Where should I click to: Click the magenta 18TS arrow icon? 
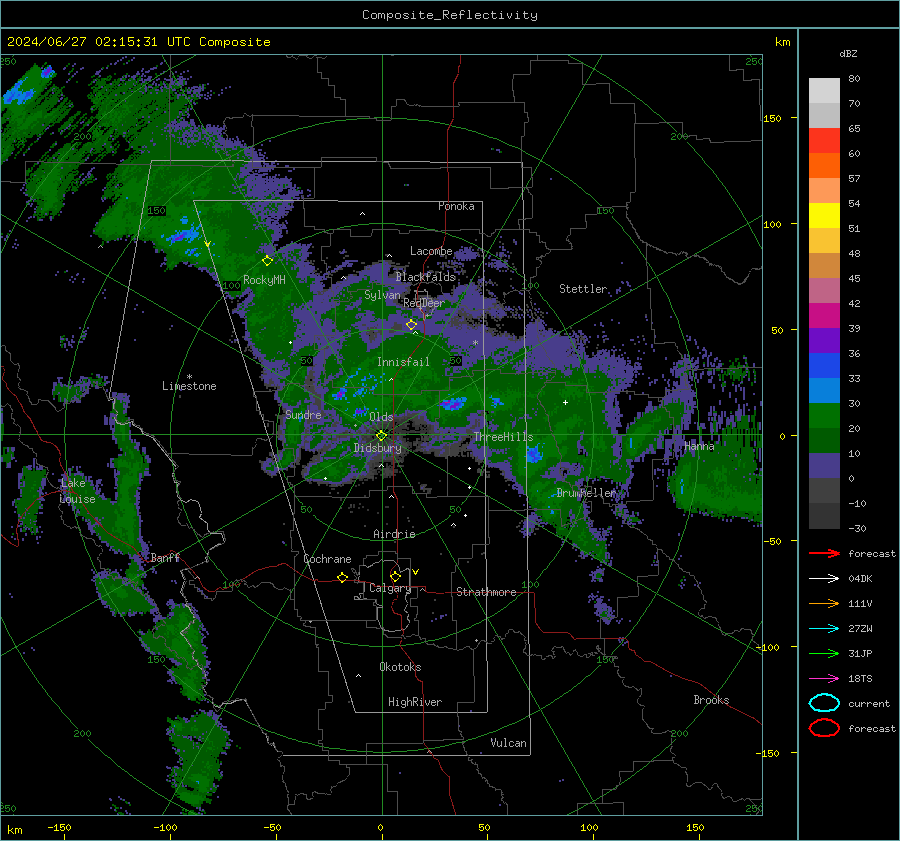824,679
